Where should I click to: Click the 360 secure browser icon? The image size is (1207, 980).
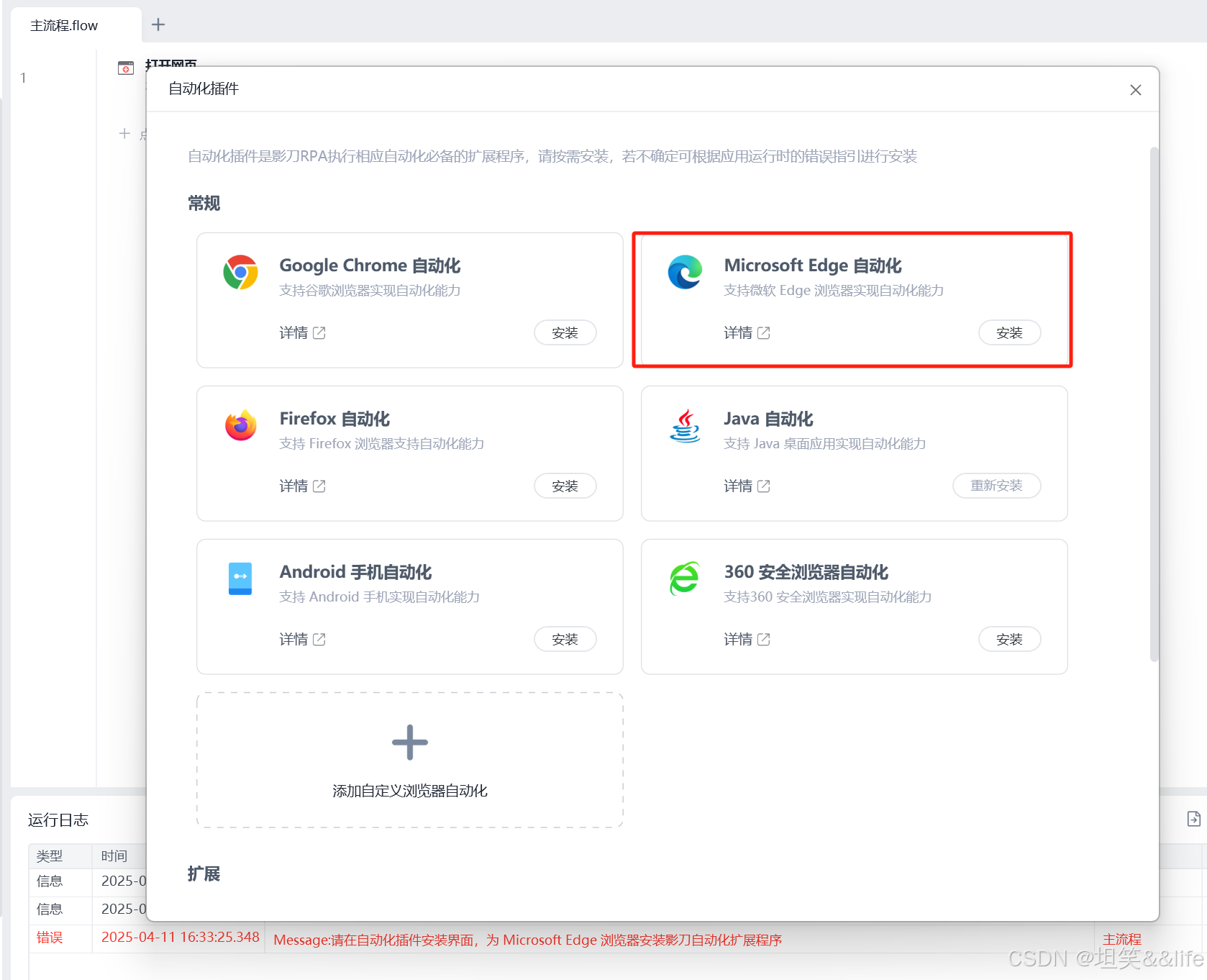[685, 579]
